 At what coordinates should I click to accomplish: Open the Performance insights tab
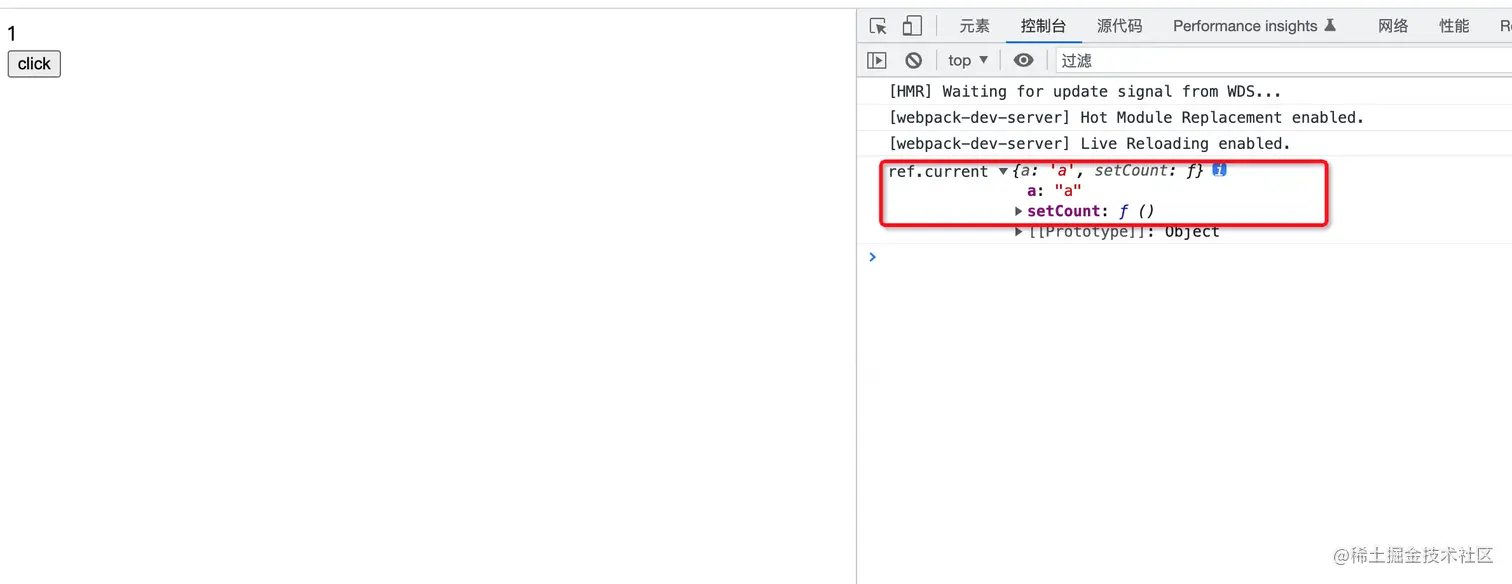(x=1255, y=26)
